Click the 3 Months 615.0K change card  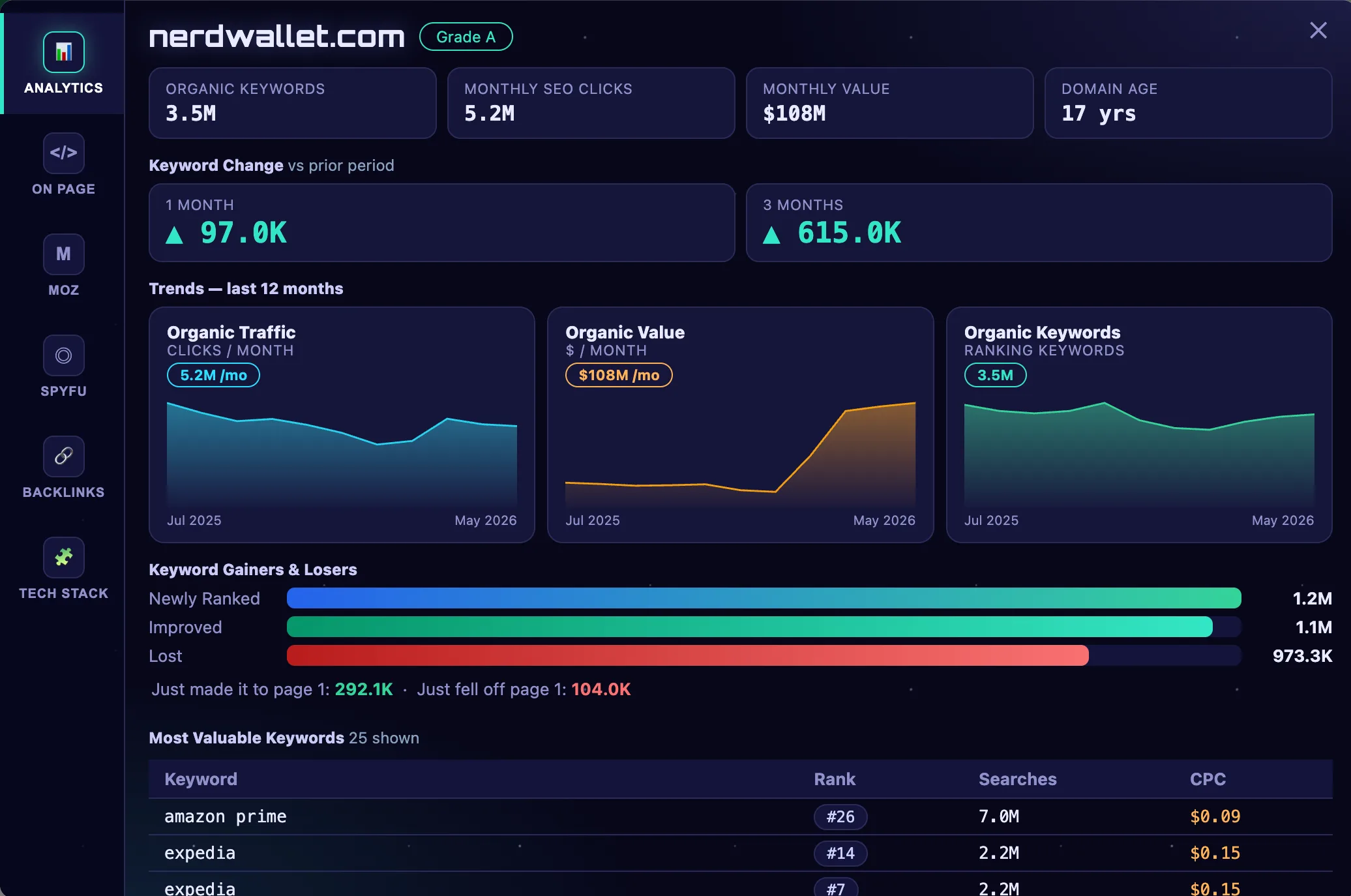[x=1039, y=222]
